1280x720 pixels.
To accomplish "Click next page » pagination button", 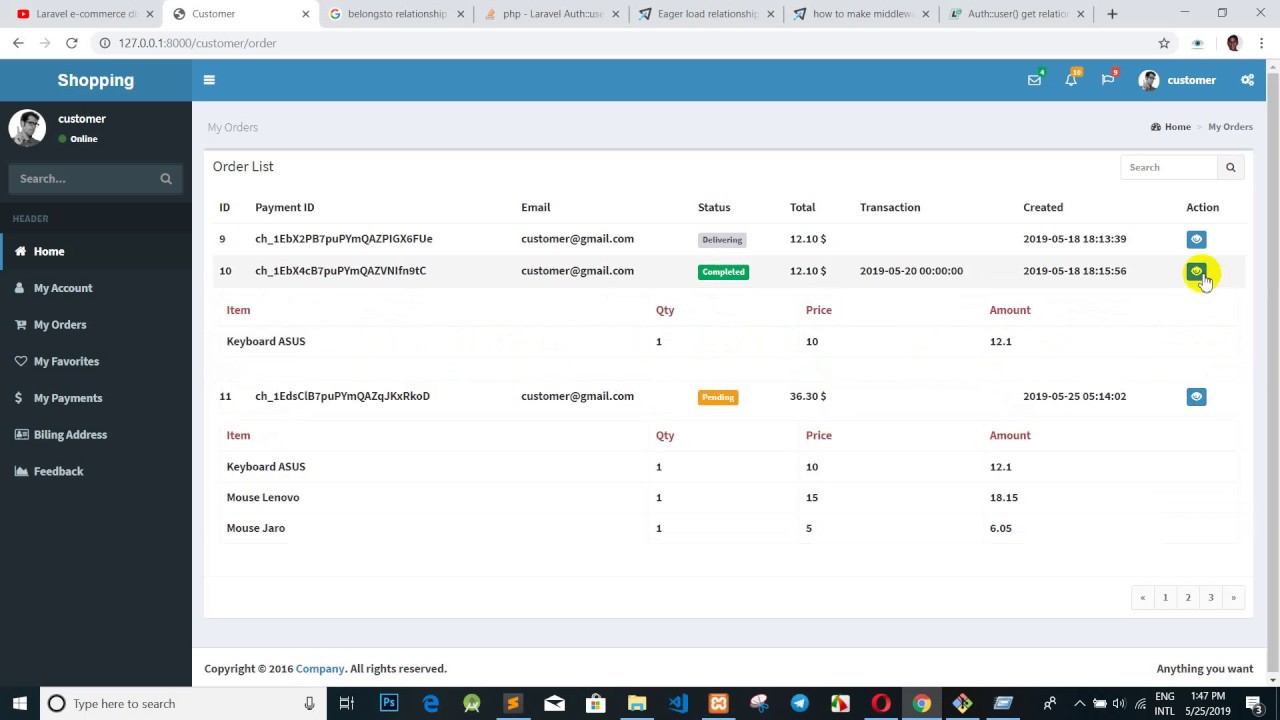I will click(x=1233, y=597).
